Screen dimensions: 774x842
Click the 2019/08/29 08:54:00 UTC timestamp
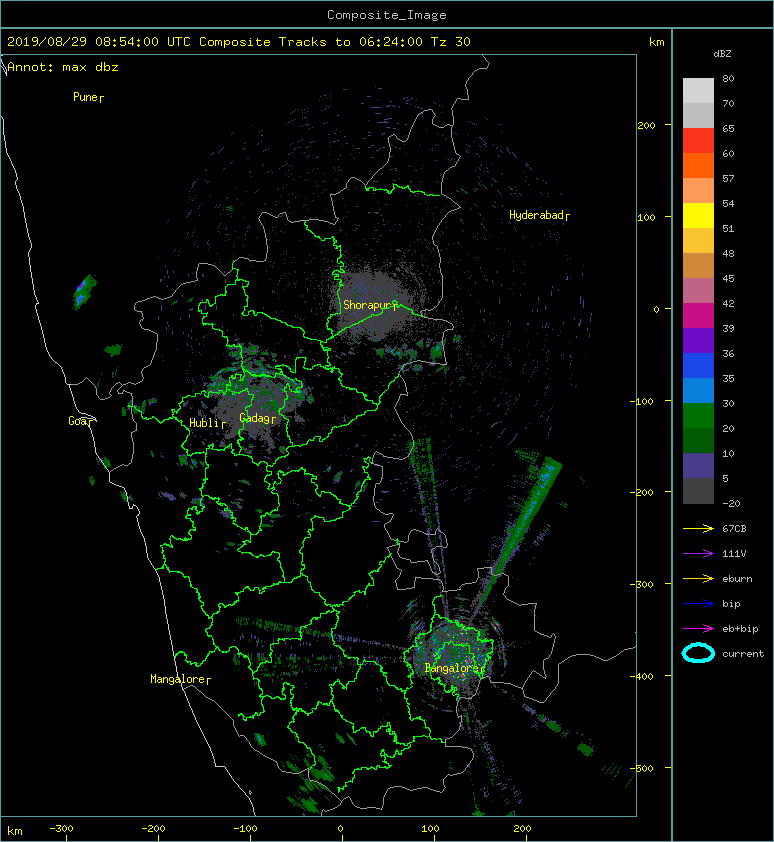99,42
